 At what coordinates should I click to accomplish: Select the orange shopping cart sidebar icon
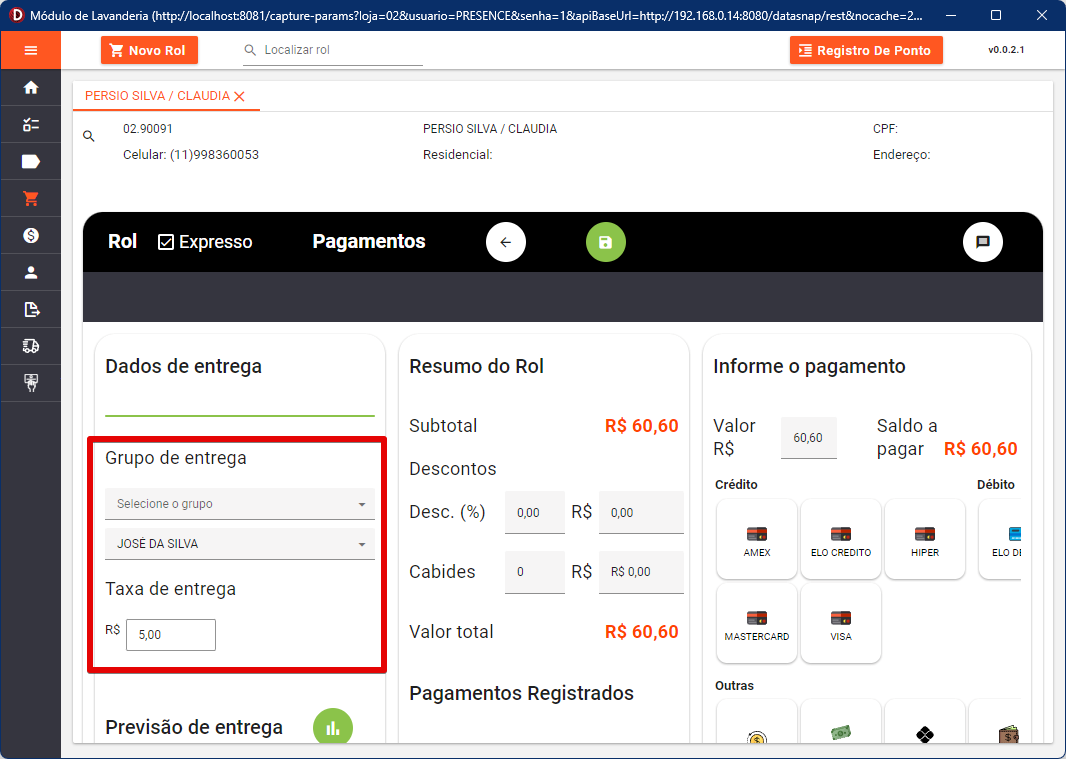[x=31, y=199]
